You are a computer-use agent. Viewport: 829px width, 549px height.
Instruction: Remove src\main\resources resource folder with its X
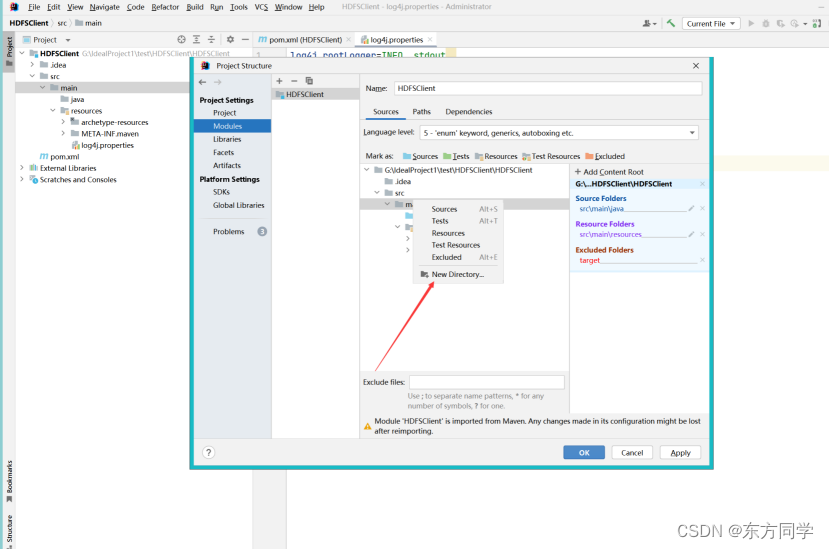[x=702, y=234]
